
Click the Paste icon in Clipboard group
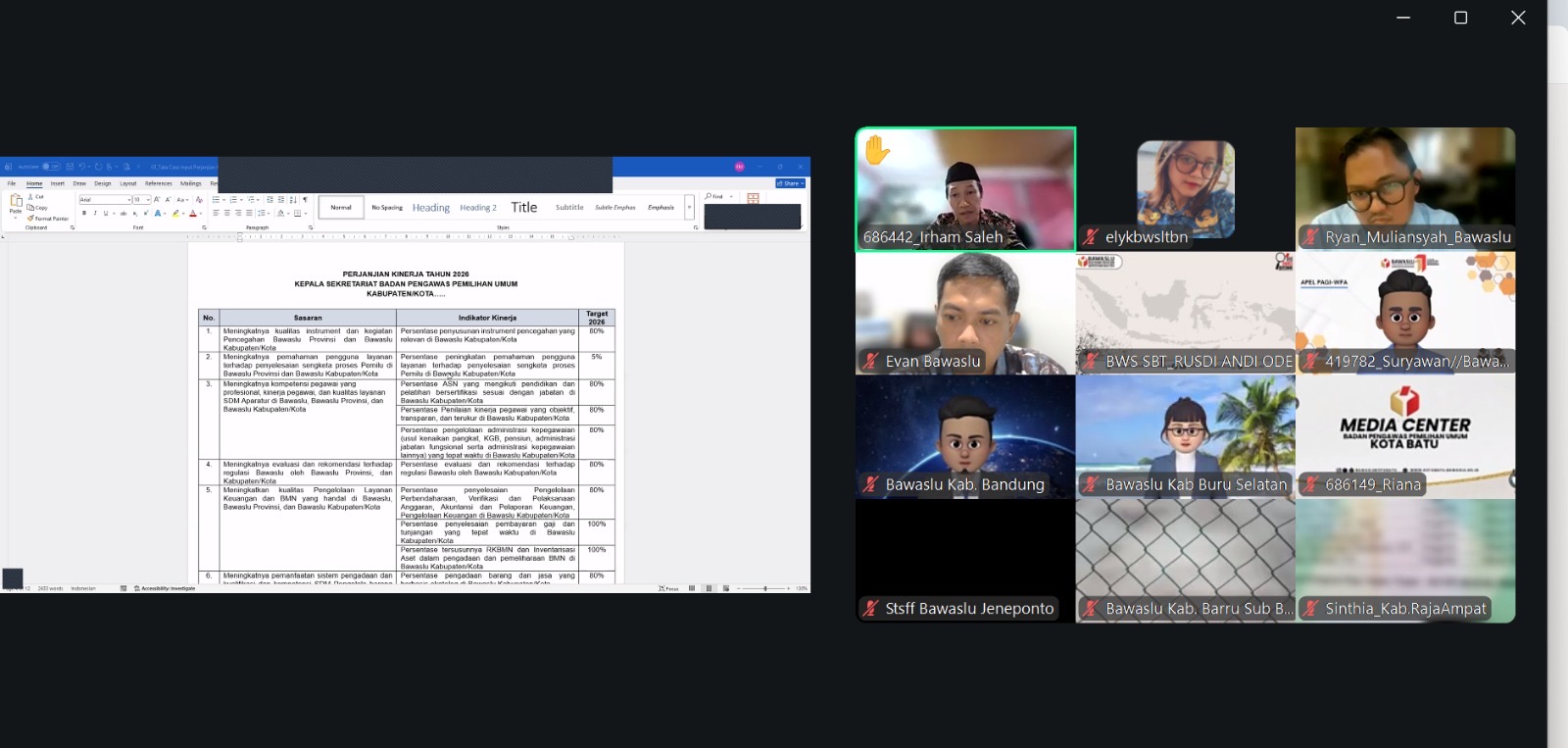pos(16,202)
